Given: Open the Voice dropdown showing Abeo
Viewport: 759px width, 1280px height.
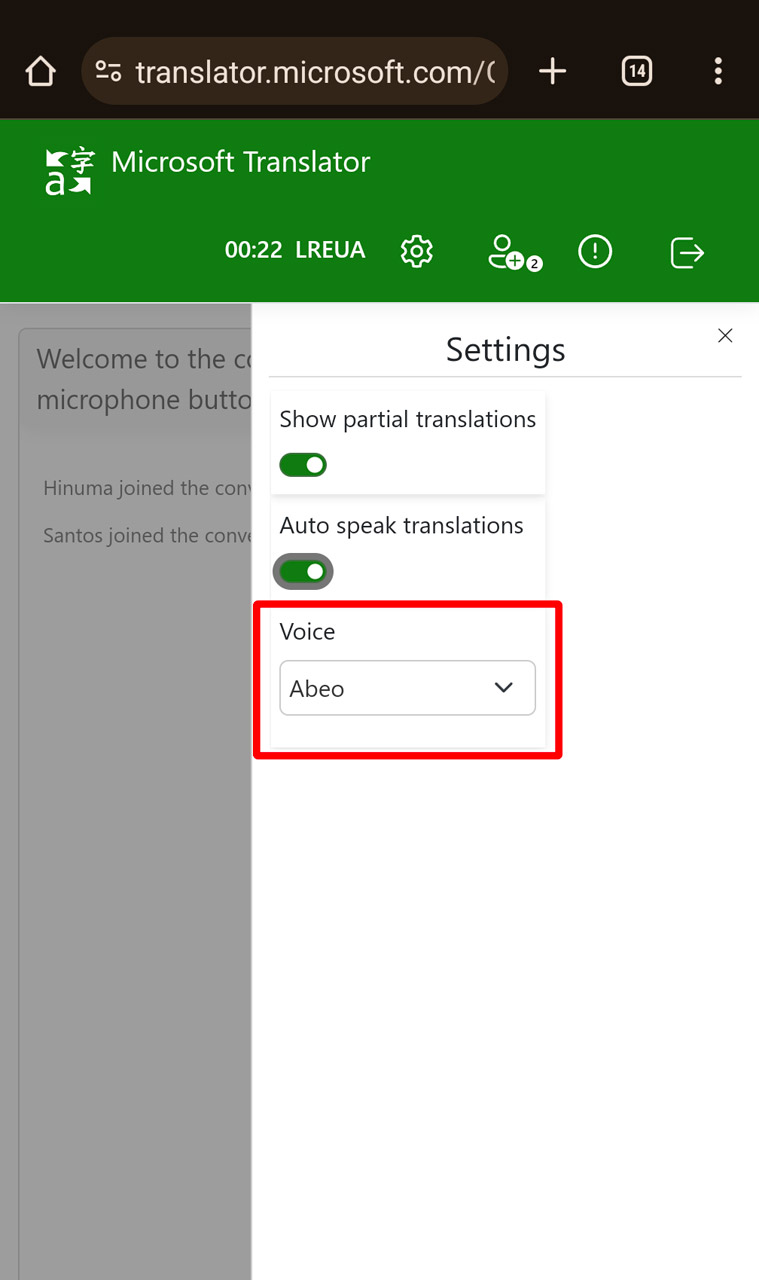Looking at the screenshot, I should pyautogui.click(x=407, y=688).
